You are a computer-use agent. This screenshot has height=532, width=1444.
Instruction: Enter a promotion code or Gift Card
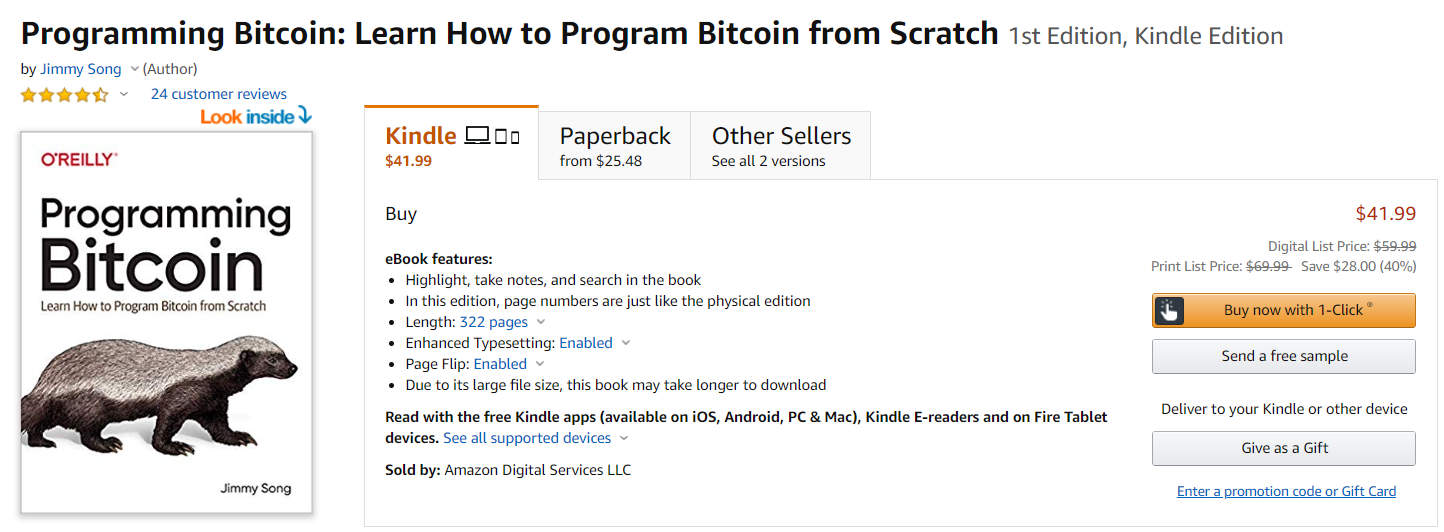pyautogui.click(x=1286, y=491)
